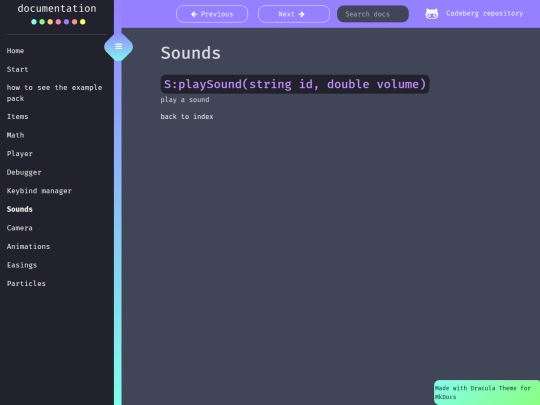Go to the Previous page
This screenshot has width=540, height=405.
212,14
